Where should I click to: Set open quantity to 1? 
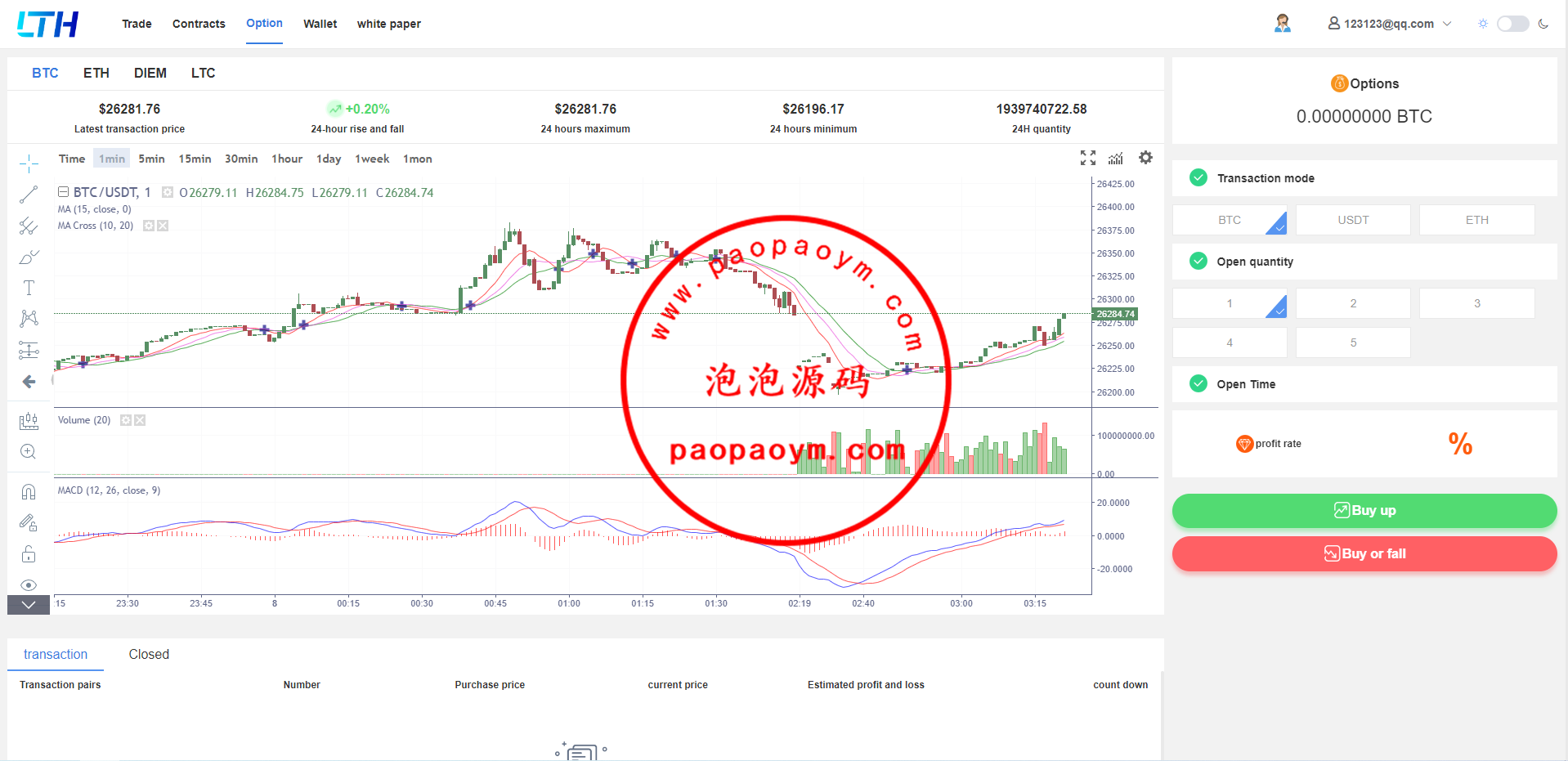coord(1230,303)
